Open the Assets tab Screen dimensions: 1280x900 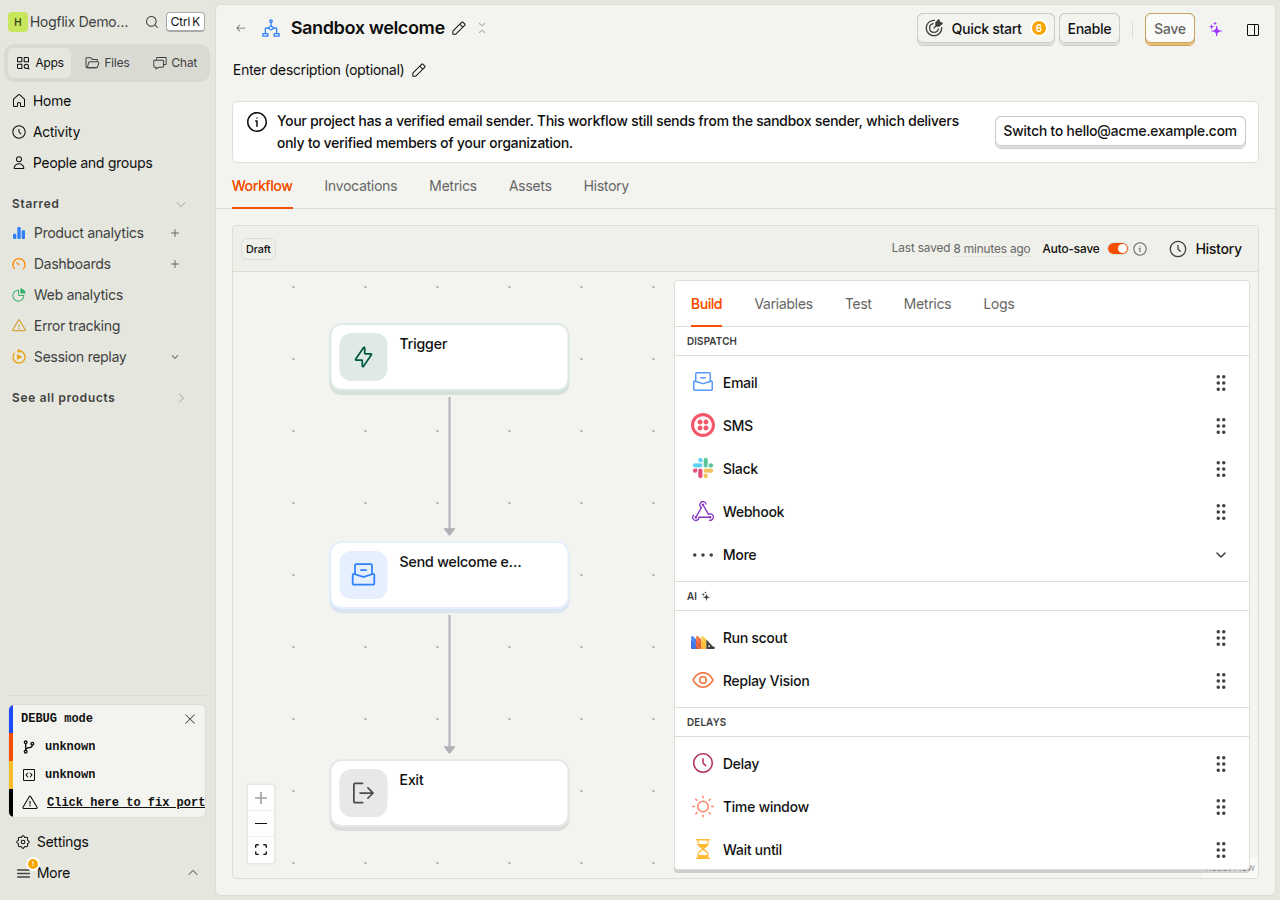[530, 186]
